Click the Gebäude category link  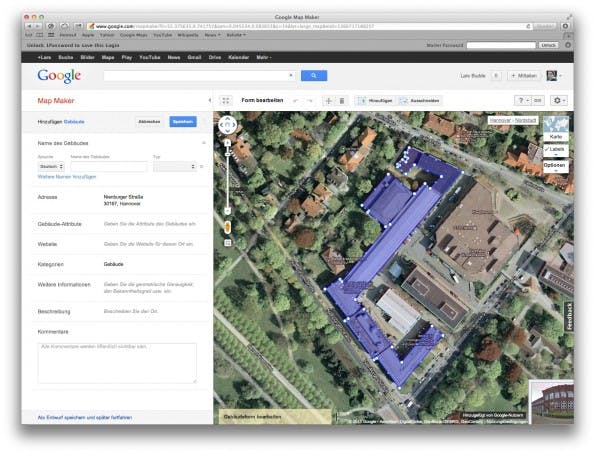click(74, 122)
